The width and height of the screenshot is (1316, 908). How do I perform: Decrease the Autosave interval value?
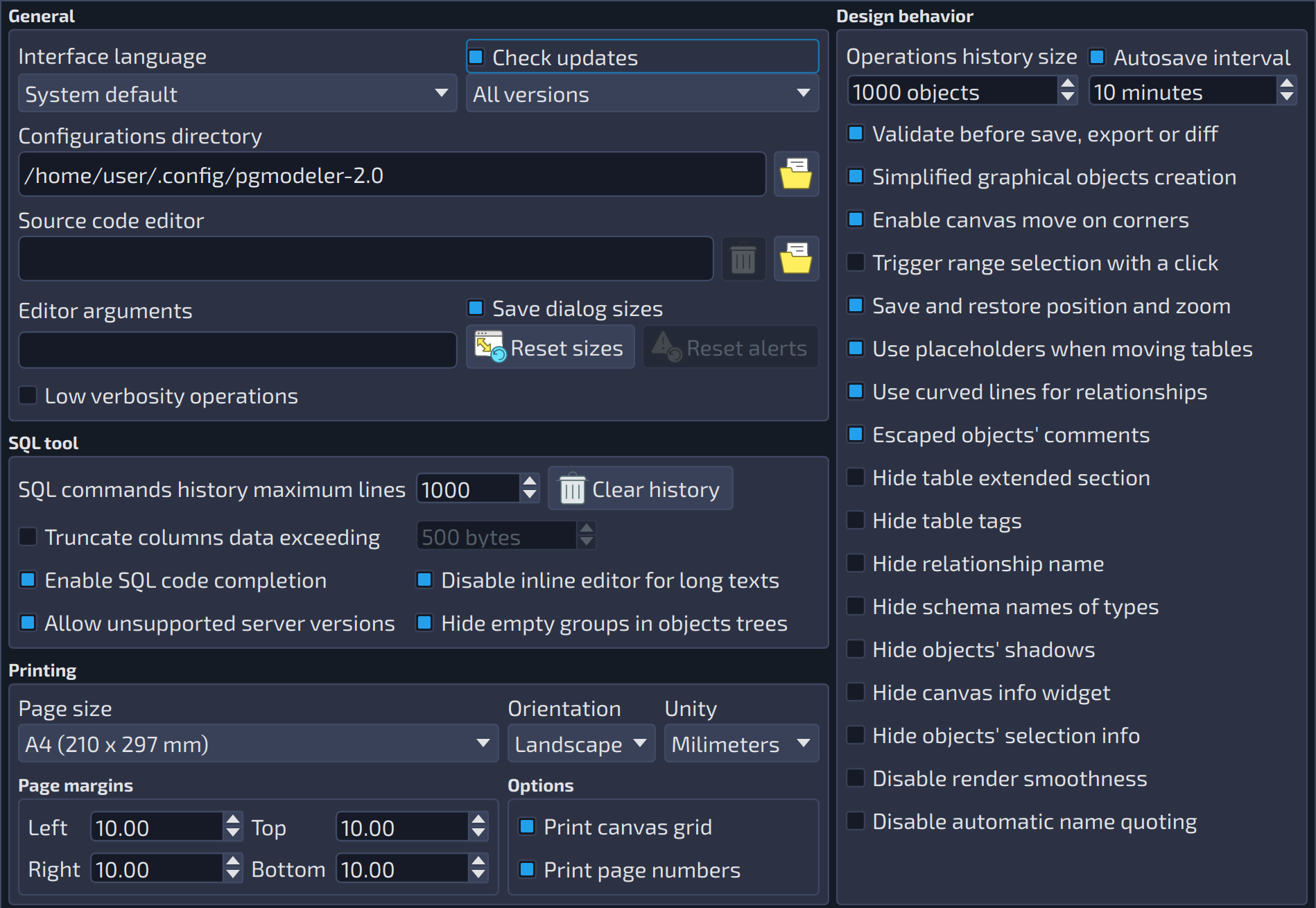point(1287,98)
